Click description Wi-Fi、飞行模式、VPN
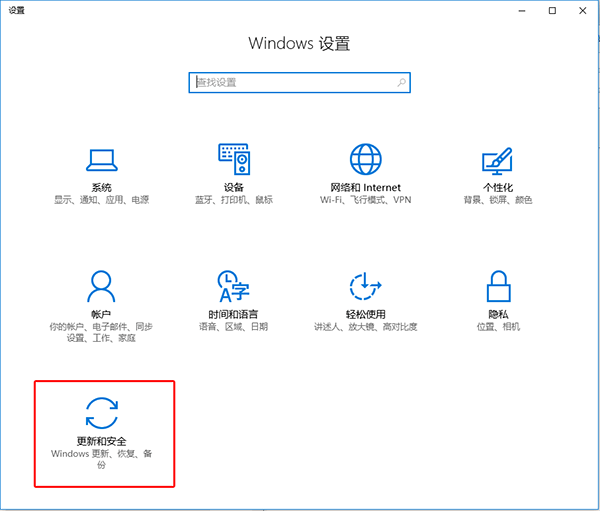600x511 pixels. pos(365,200)
